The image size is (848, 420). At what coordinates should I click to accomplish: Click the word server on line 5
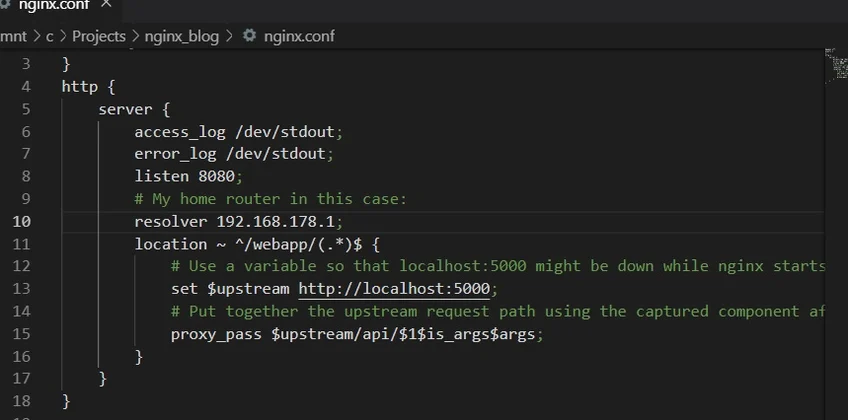[124, 109]
